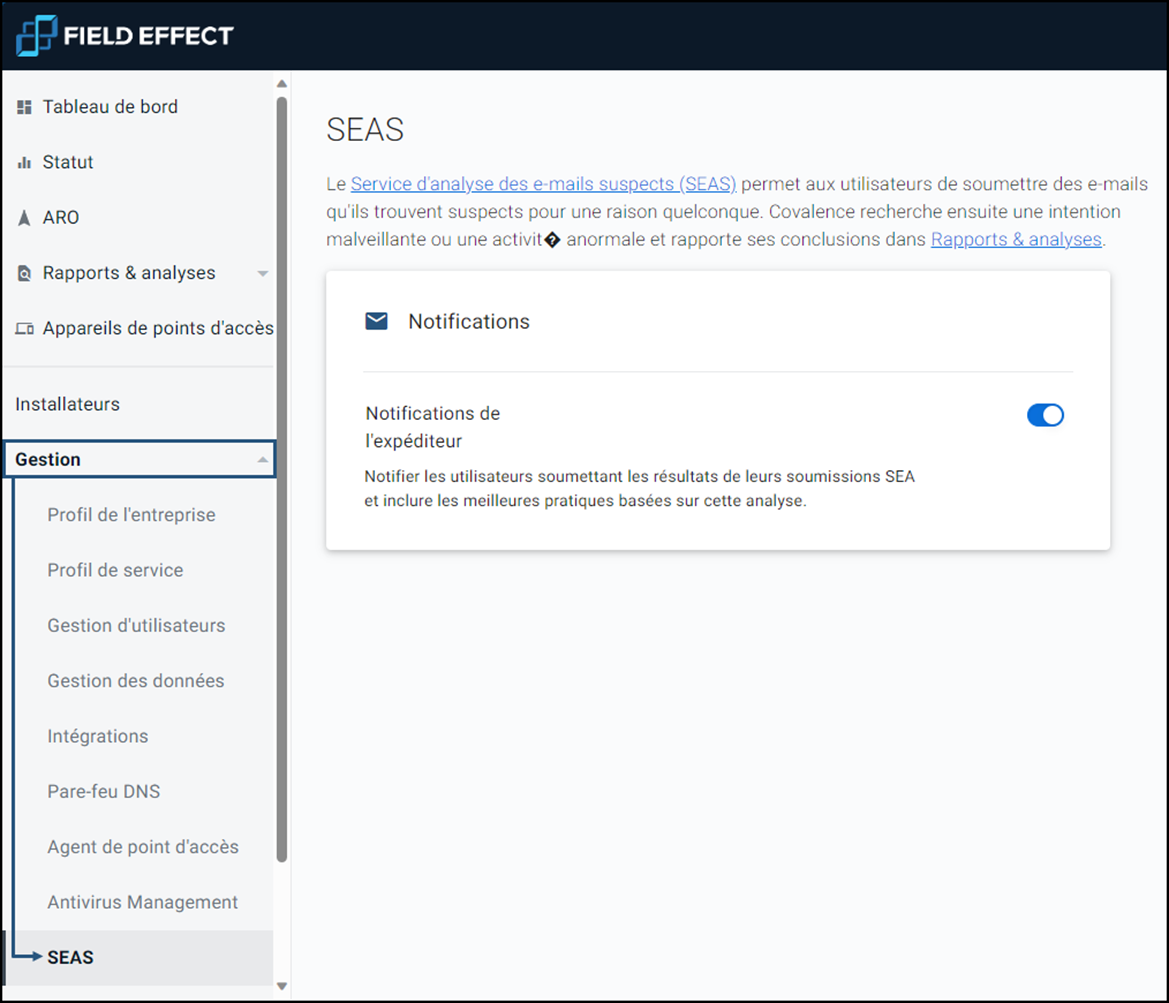Go to Gestion d'utilisateurs

(x=136, y=625)
